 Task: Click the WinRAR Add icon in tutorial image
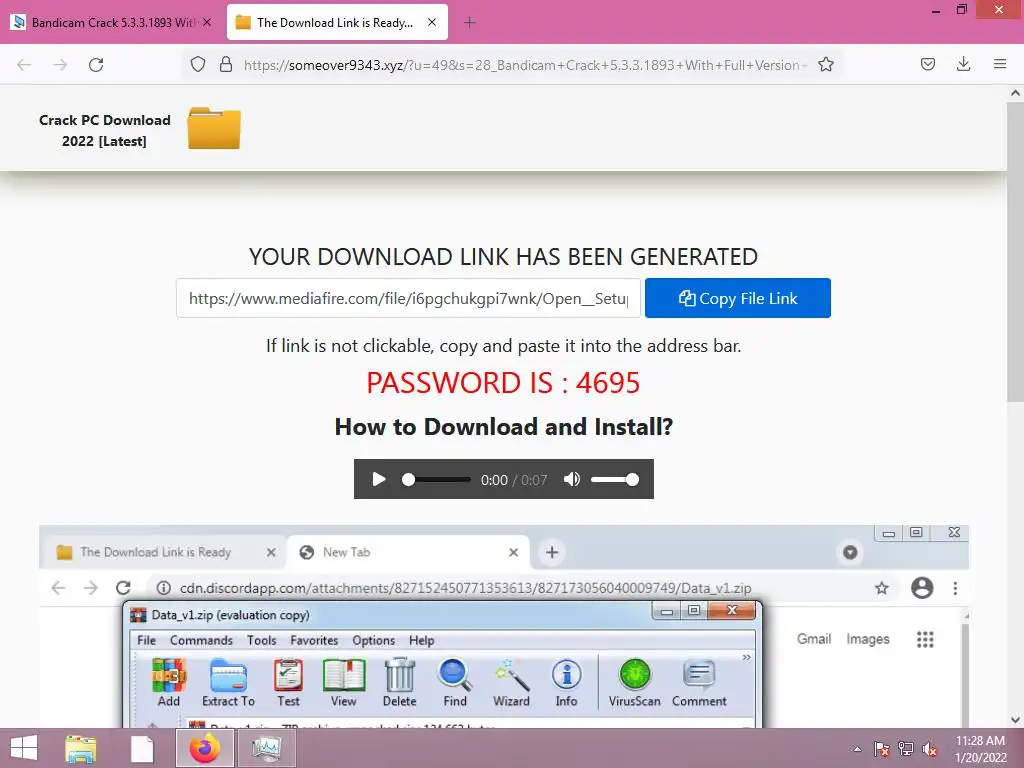point(168,683)
